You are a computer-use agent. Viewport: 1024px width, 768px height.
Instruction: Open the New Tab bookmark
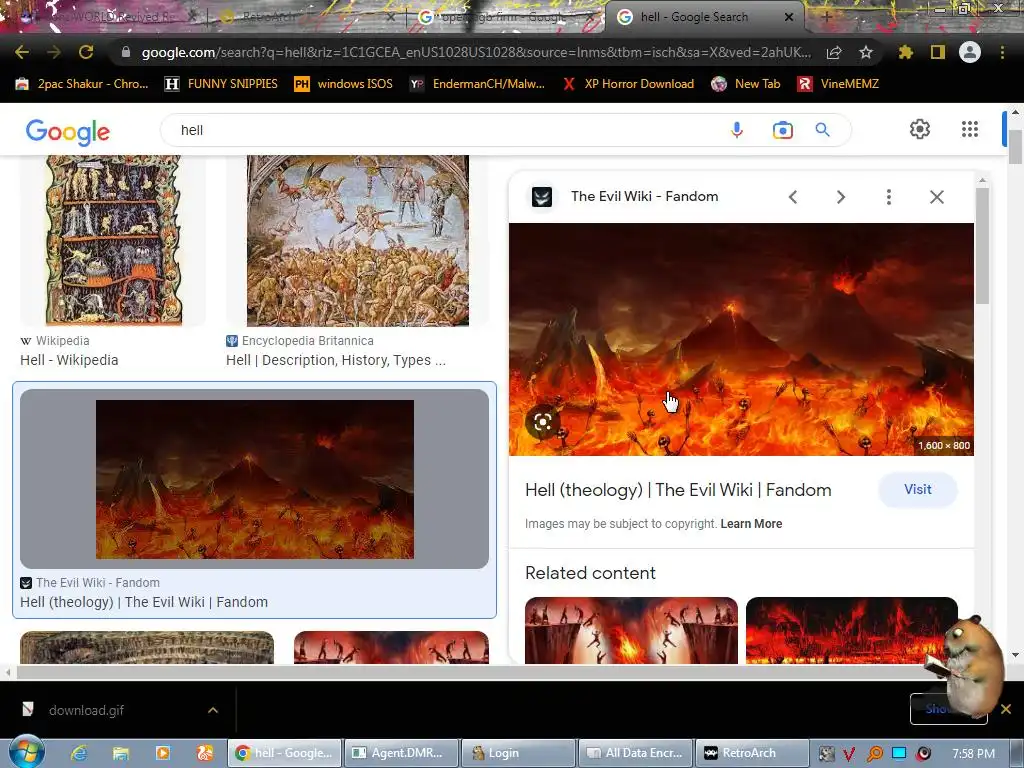tap(746, 84)
